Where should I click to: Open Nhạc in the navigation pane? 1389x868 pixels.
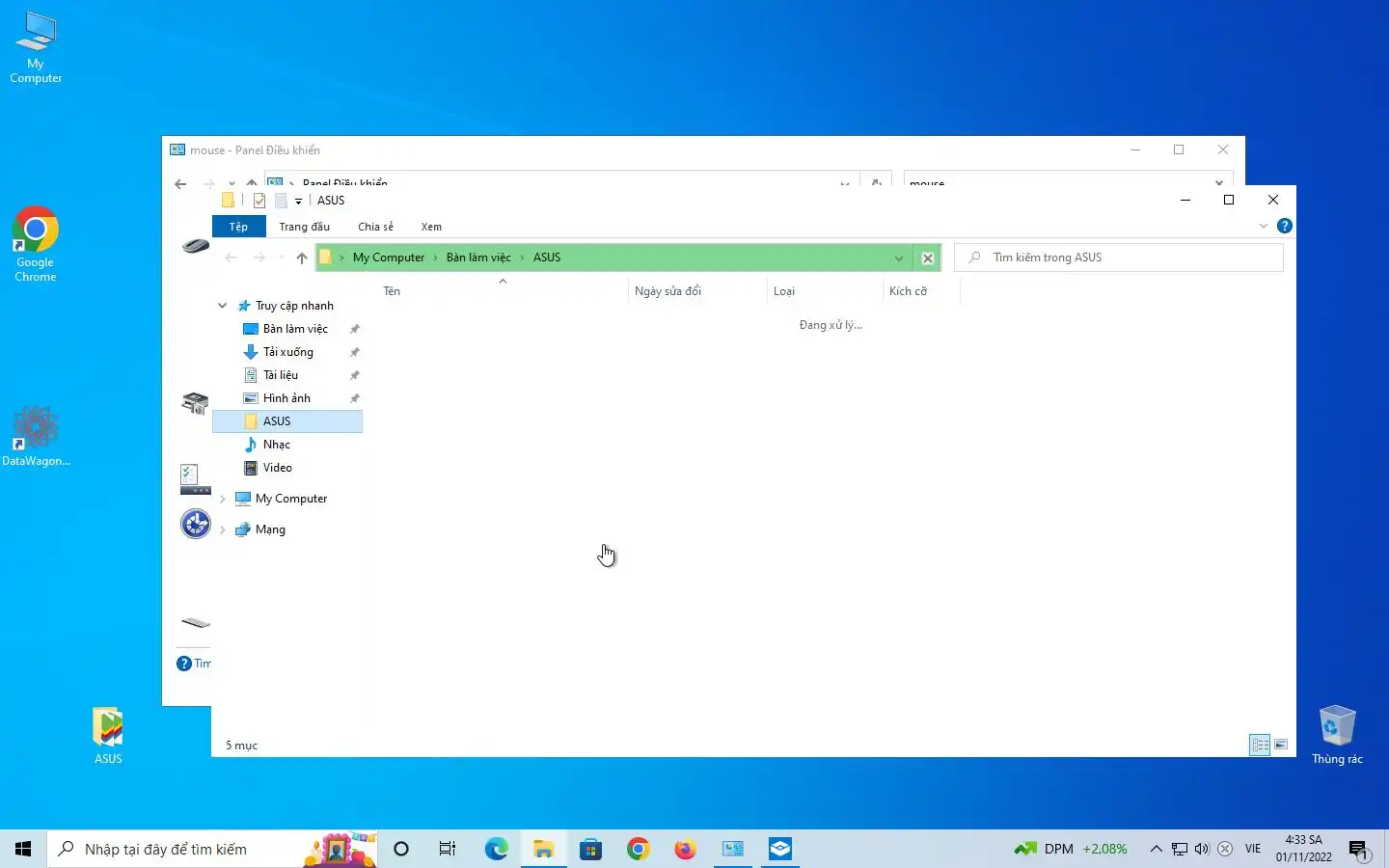276,445
